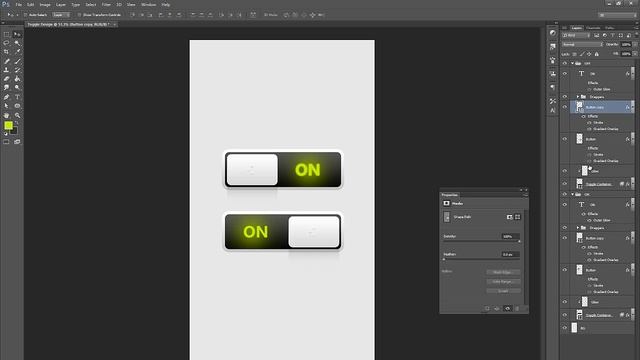This screenshot has width=640, height=360.
Task: Open the Paragraph panel icon
Action: pyautogui.click(x=553, y=87)
